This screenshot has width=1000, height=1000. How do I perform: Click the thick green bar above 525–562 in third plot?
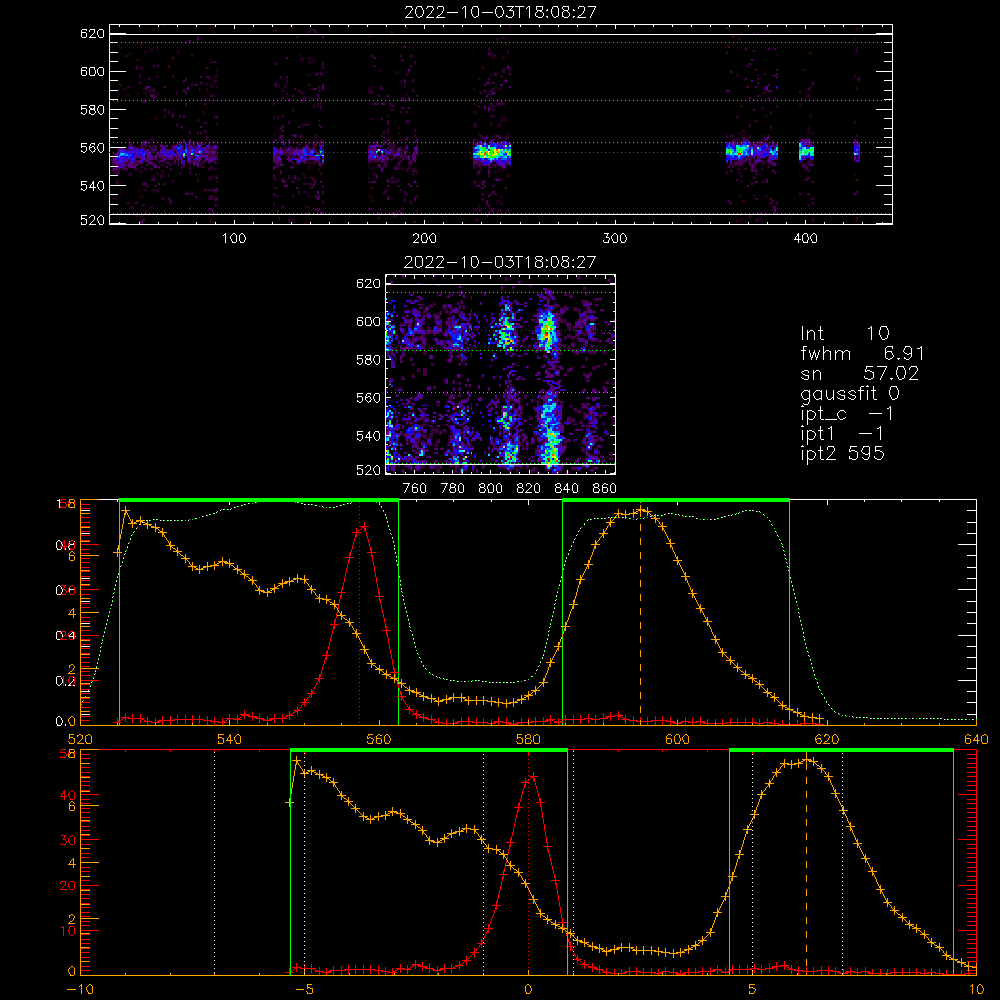[259, 500]
